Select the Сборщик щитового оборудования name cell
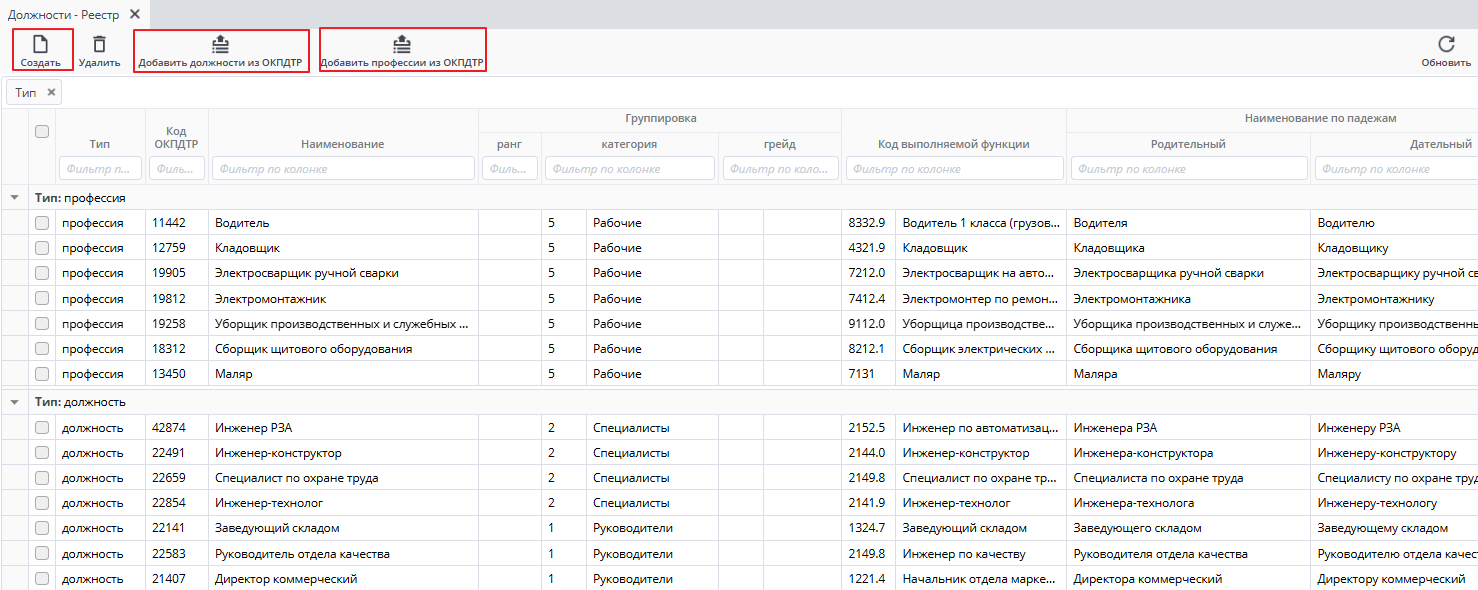 pos(342,348)
